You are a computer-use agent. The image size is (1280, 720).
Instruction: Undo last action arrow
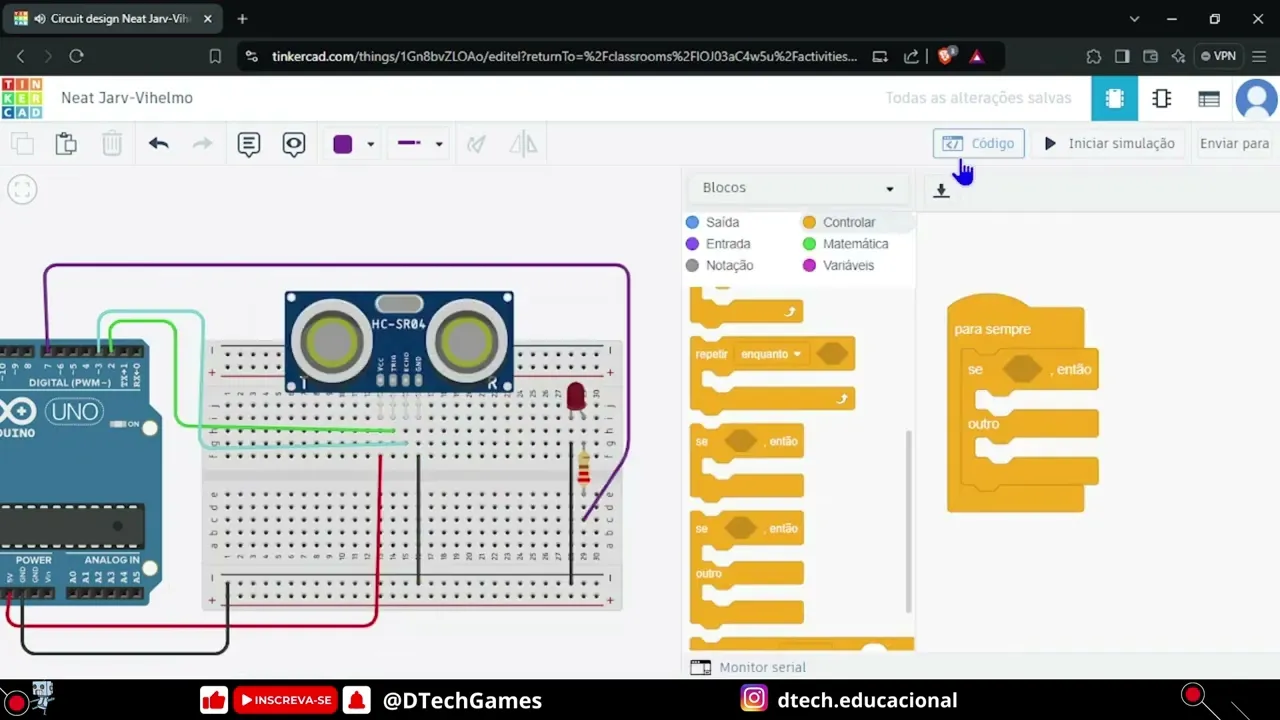point(158,144)
